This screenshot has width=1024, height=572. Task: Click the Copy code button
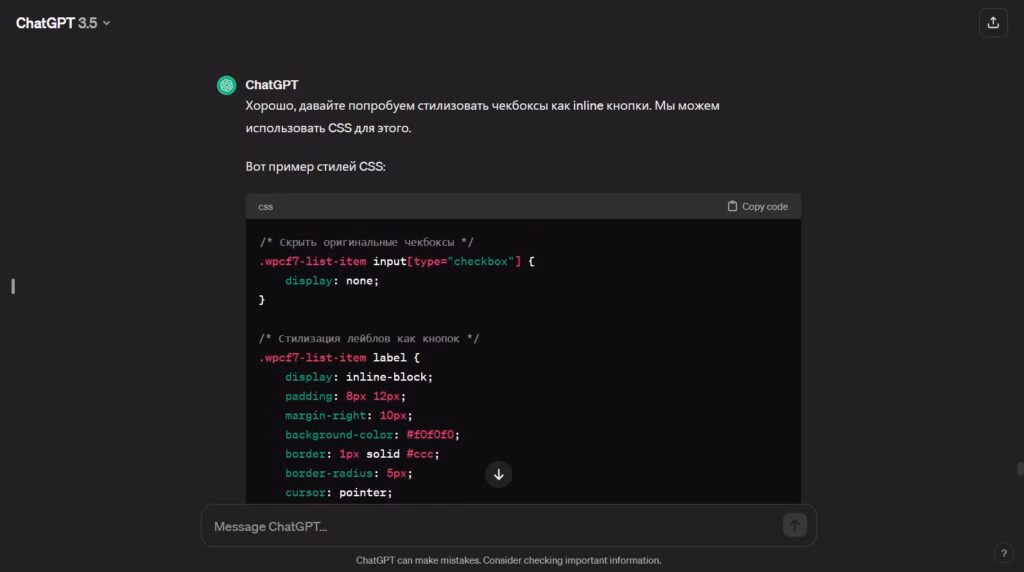(x=758, y=206)
